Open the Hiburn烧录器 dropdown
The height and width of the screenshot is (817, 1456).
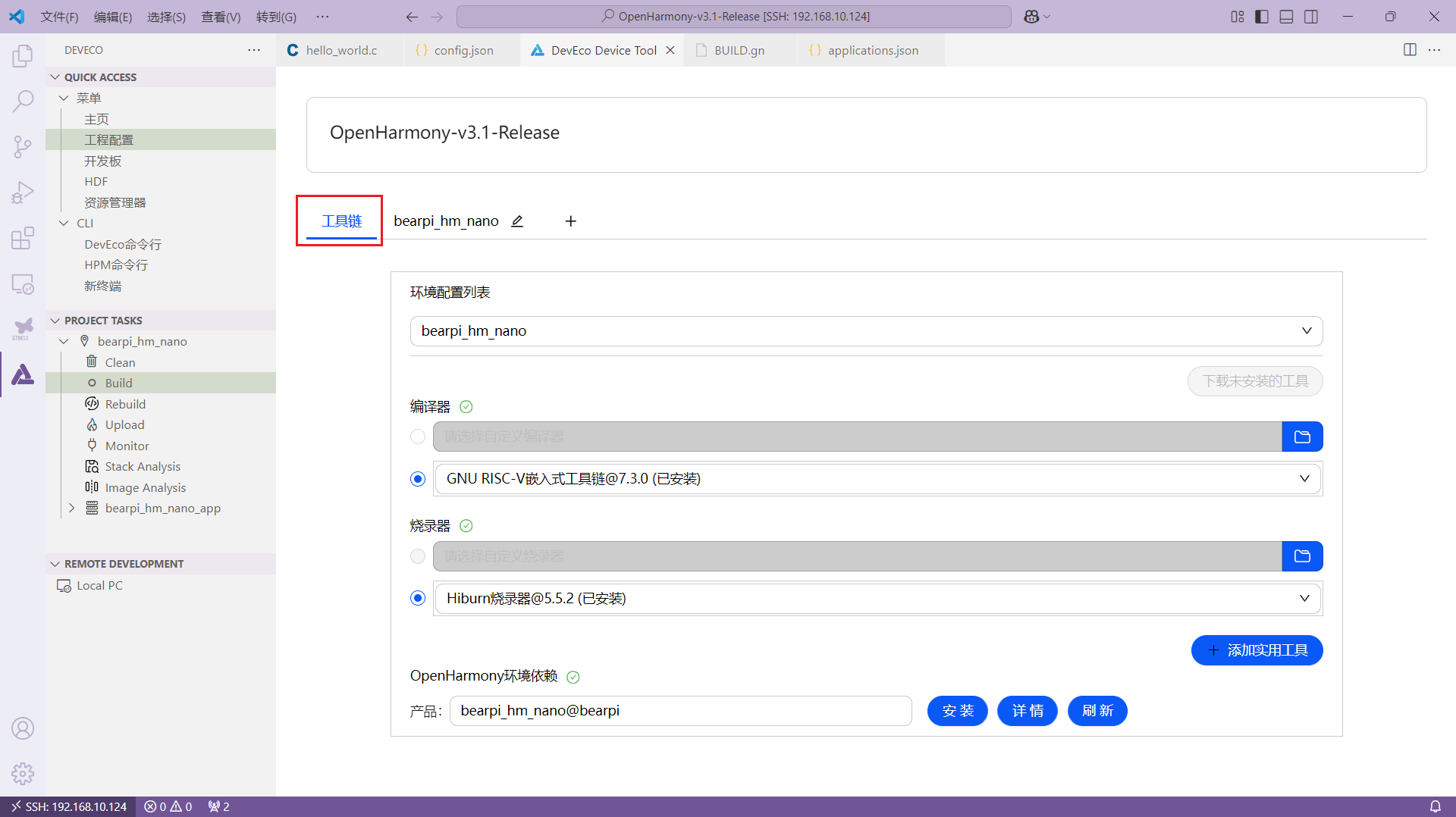(x=877, y=598)
